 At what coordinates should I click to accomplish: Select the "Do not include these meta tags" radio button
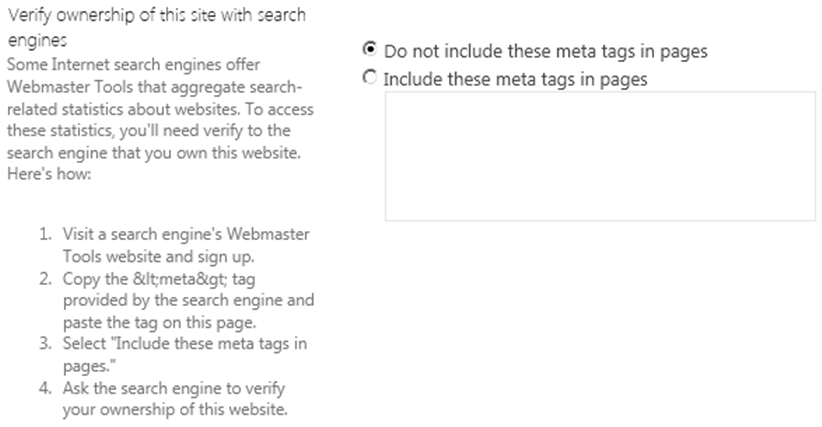[371, 49]
